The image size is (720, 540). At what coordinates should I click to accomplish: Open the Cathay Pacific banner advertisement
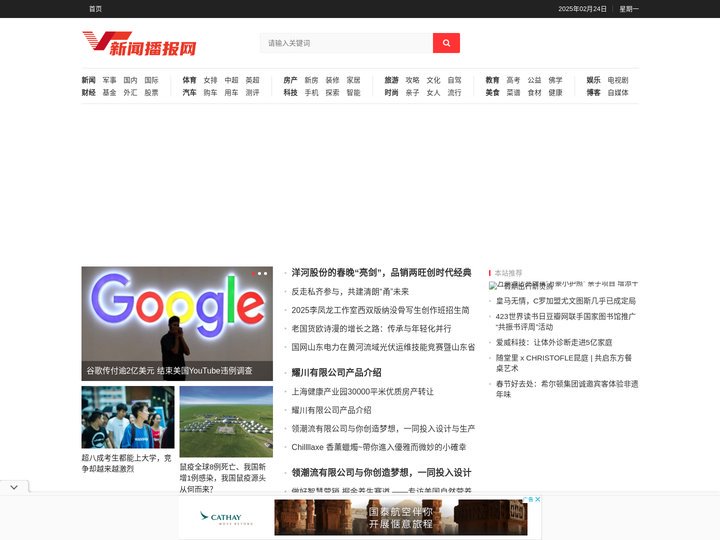pyautogui.click(x=360, y=518)
